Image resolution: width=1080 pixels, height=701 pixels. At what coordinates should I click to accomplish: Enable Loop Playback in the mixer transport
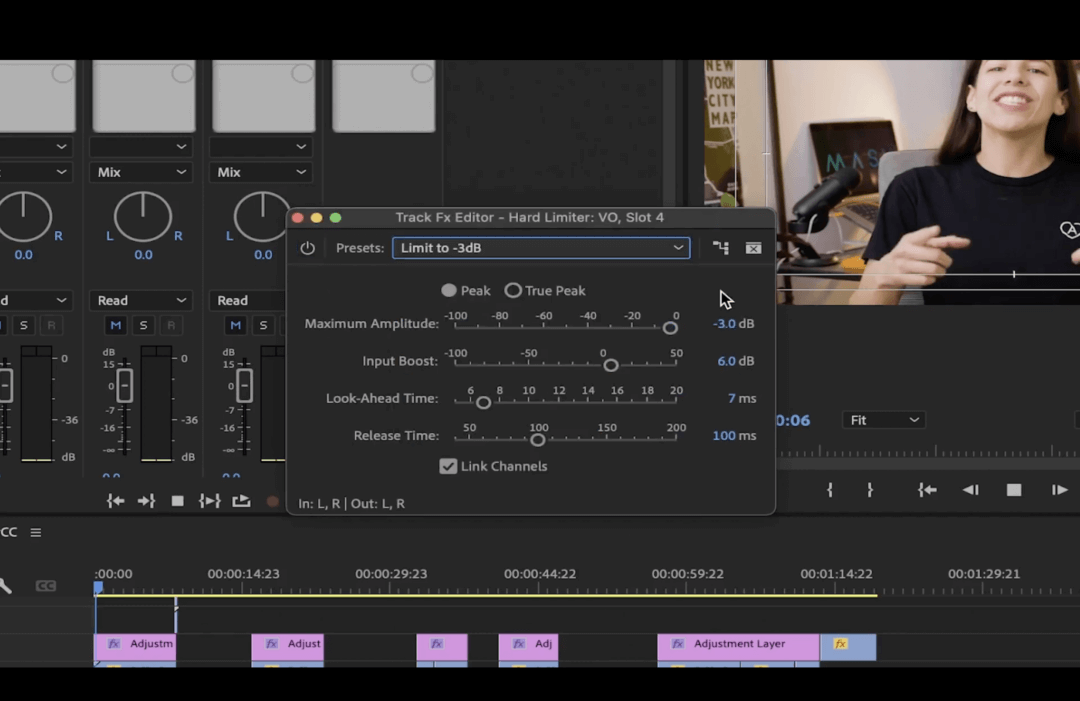[241, 501]
